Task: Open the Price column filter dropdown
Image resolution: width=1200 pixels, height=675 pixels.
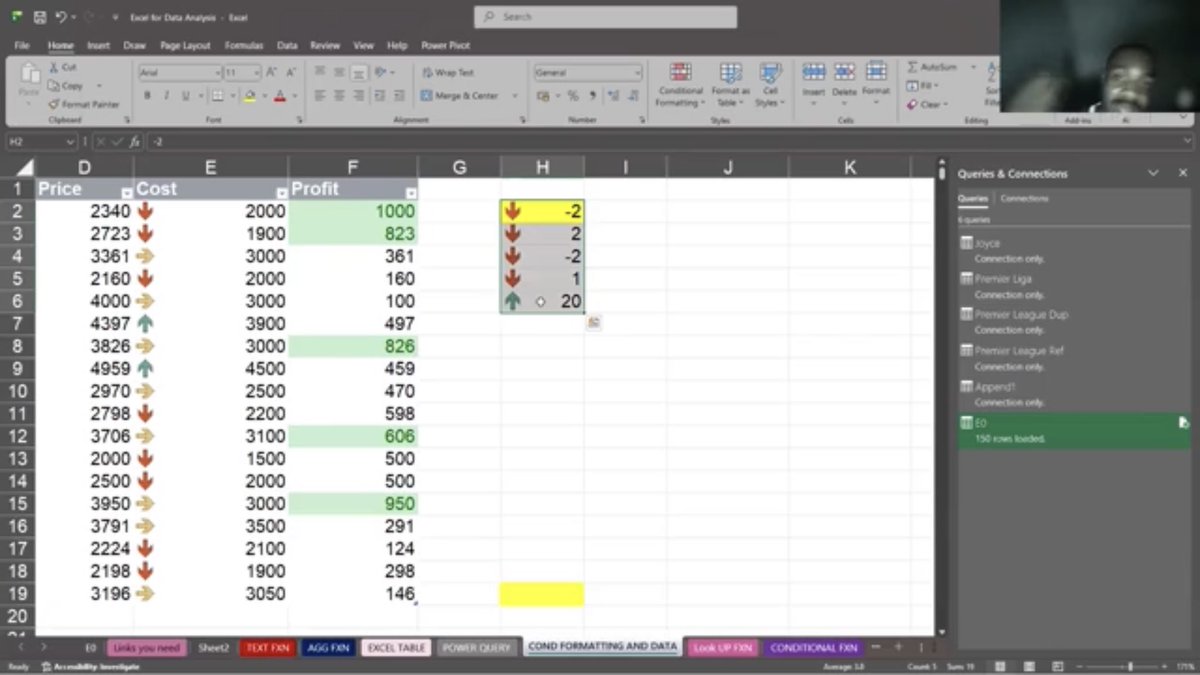Action: click(126, 192)
